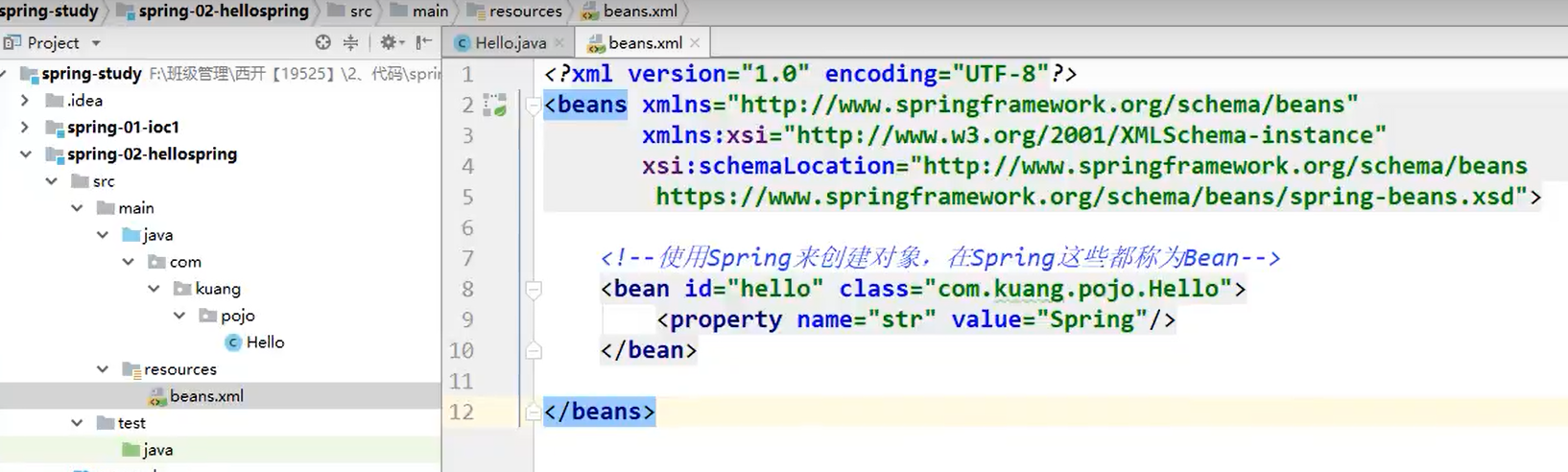Fold the beans tag at line 2
Viewport: 1568px width, 472px height.
[x=534, y=106]
